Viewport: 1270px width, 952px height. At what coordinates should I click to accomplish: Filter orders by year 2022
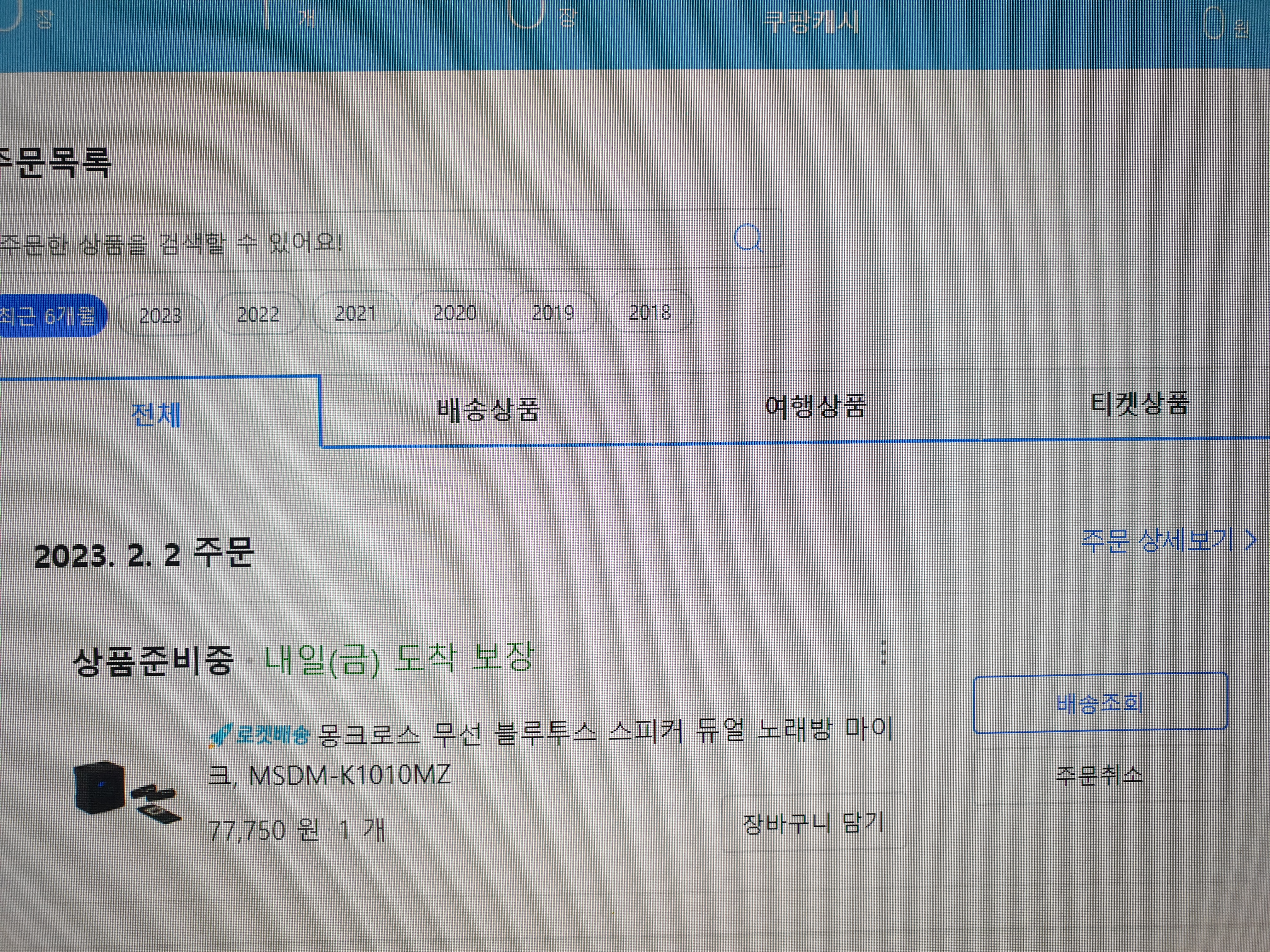tap(258, 314)
